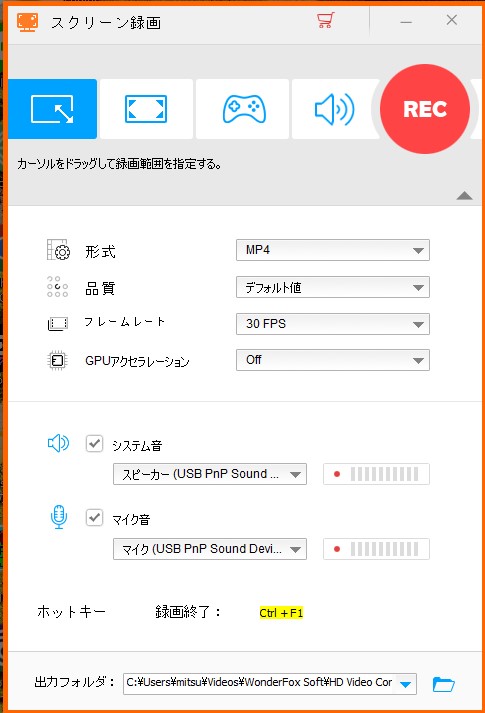Open the shopping cart purchase icon

point(325,20)
